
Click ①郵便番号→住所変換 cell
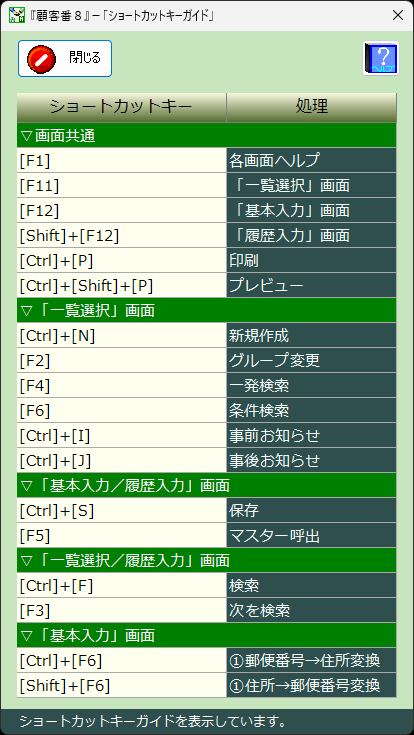click(x=312, y=660)
